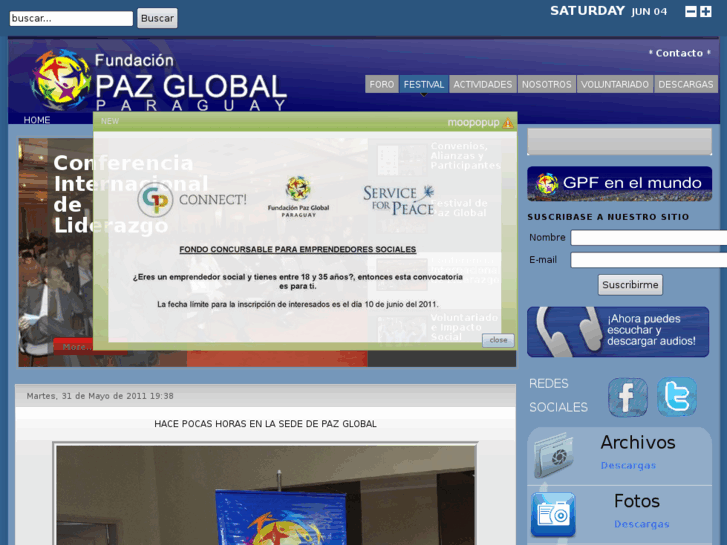Click the Archivos folder icon
727x545 pixels.
(554, 455)
